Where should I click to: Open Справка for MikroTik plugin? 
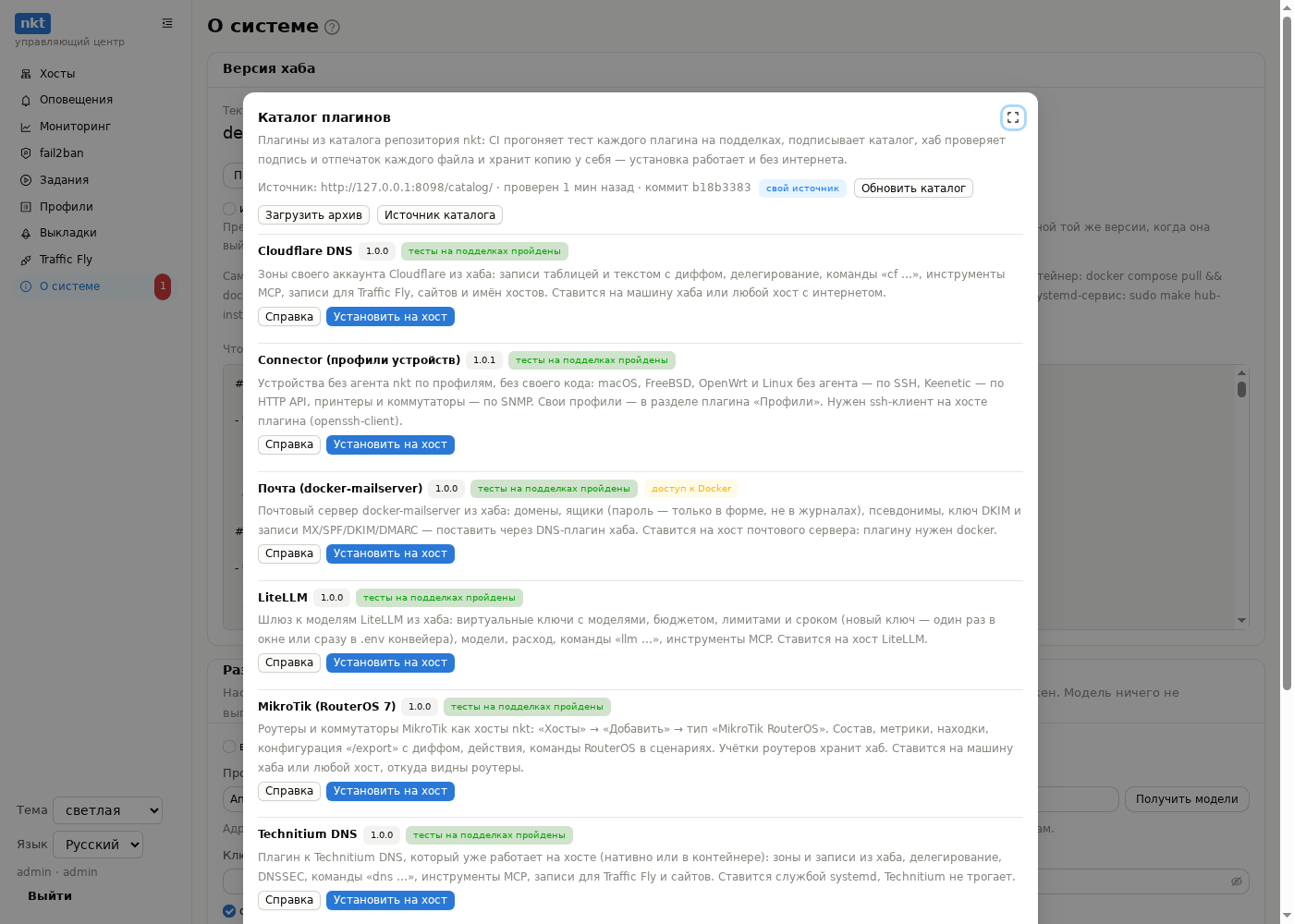(289, 791)
